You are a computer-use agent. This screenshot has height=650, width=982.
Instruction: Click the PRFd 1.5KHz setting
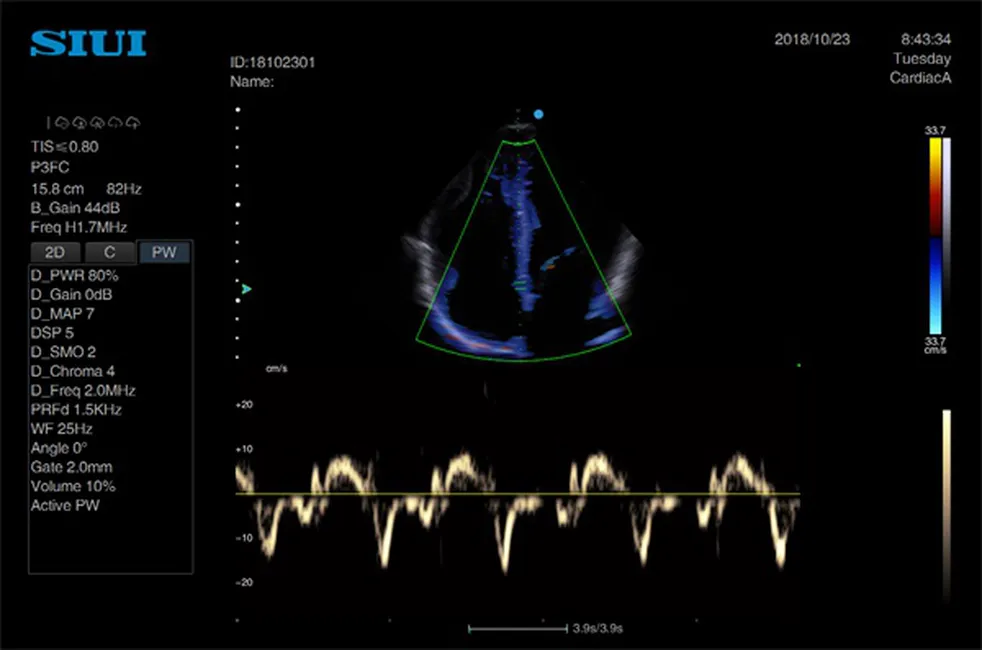point(76,410)
